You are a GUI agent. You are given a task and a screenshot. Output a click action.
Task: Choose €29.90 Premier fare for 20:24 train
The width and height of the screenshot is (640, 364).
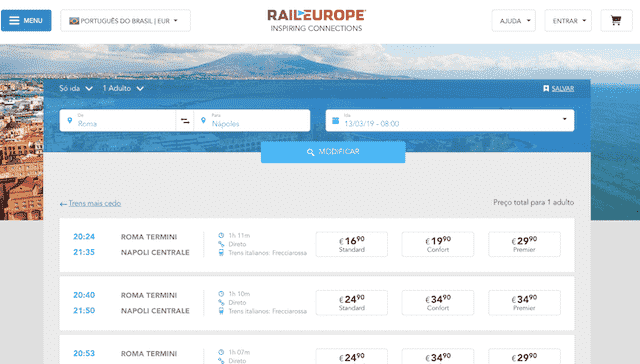pyautogui.click(x=524, y=244)
